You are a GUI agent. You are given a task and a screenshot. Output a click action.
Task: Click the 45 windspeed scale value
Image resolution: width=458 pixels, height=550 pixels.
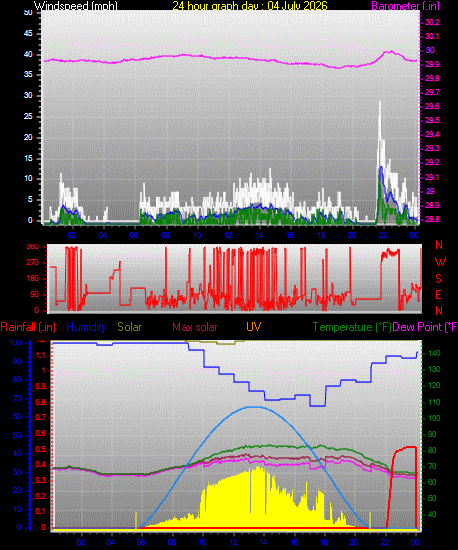[28, 33]
